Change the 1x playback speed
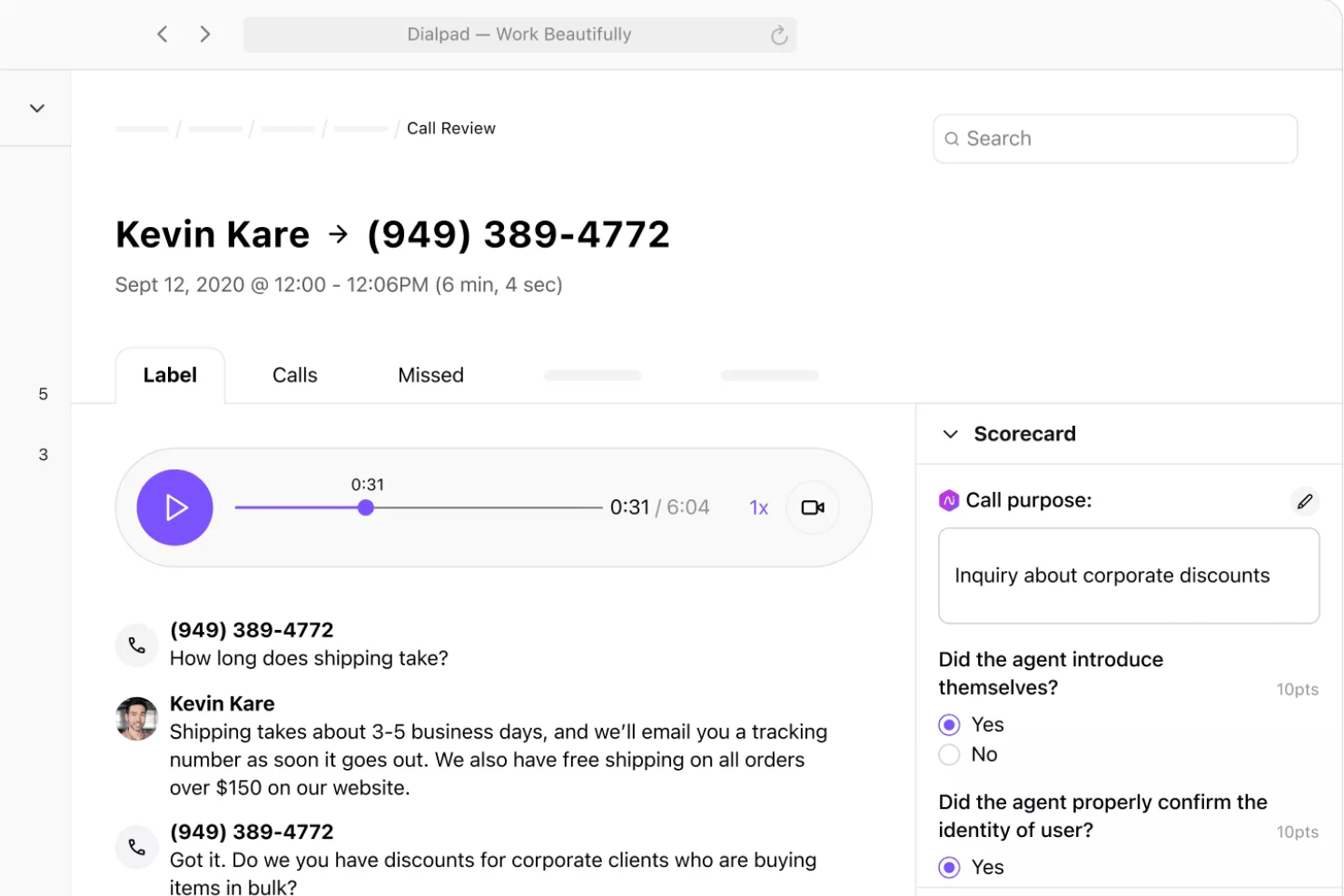 (758, 508)
